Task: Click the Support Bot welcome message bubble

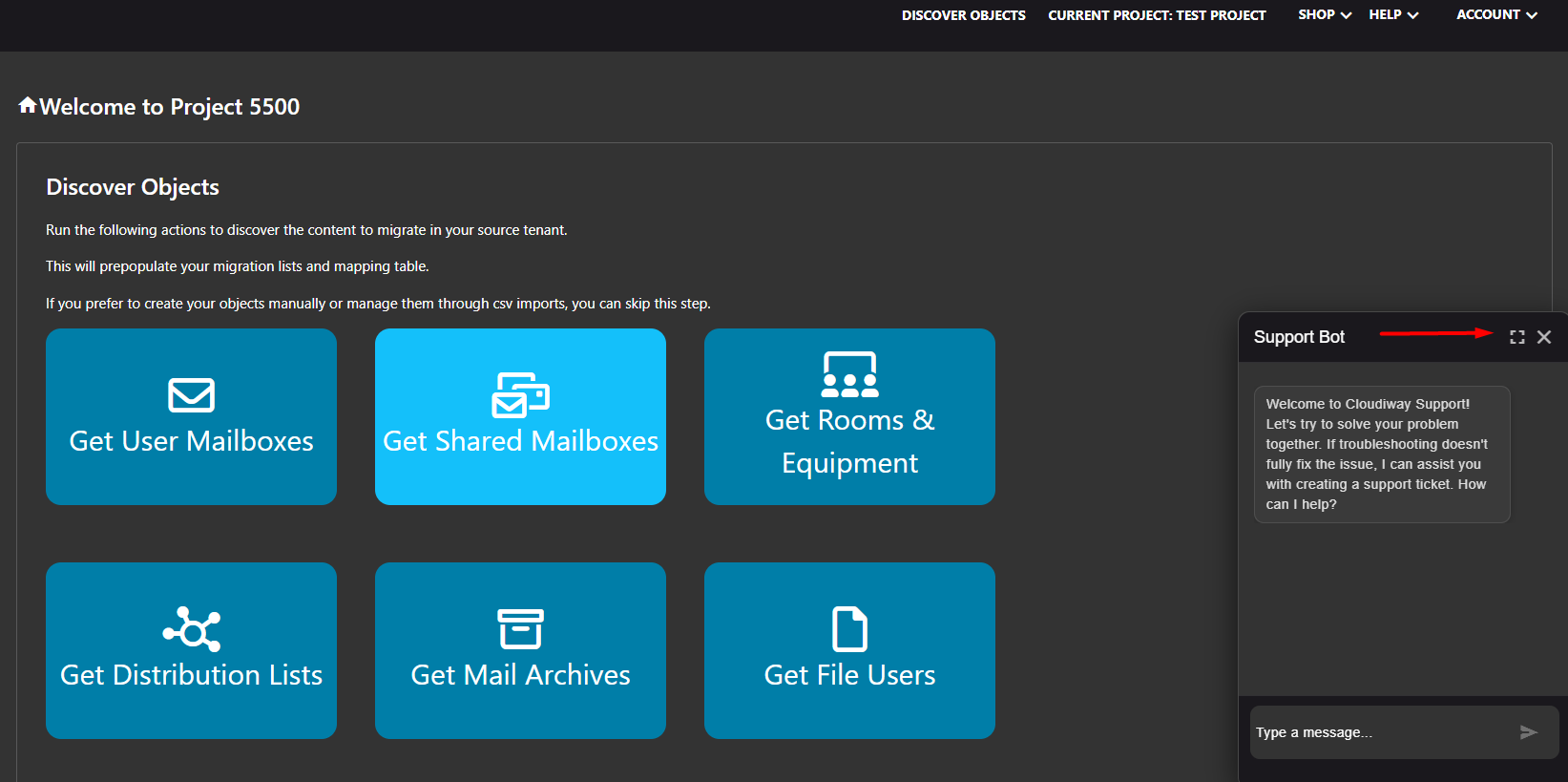Action: click(1381, 454)
